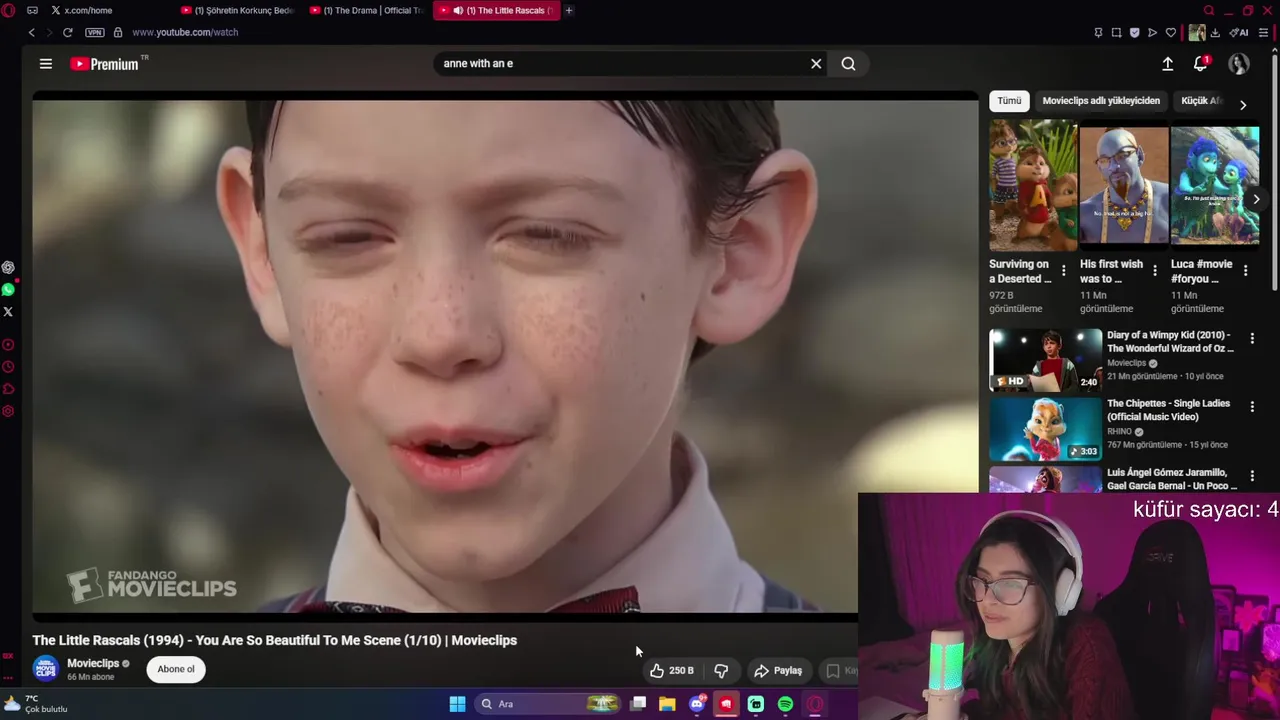Advance the Shorts shelf with next arrow
This screenshot has width=1280, height=720.
click(1256, 199)
